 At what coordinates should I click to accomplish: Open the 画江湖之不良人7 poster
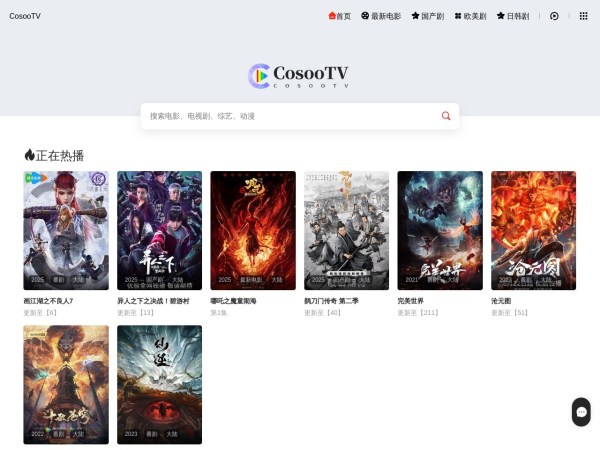[x=66, y=230]
